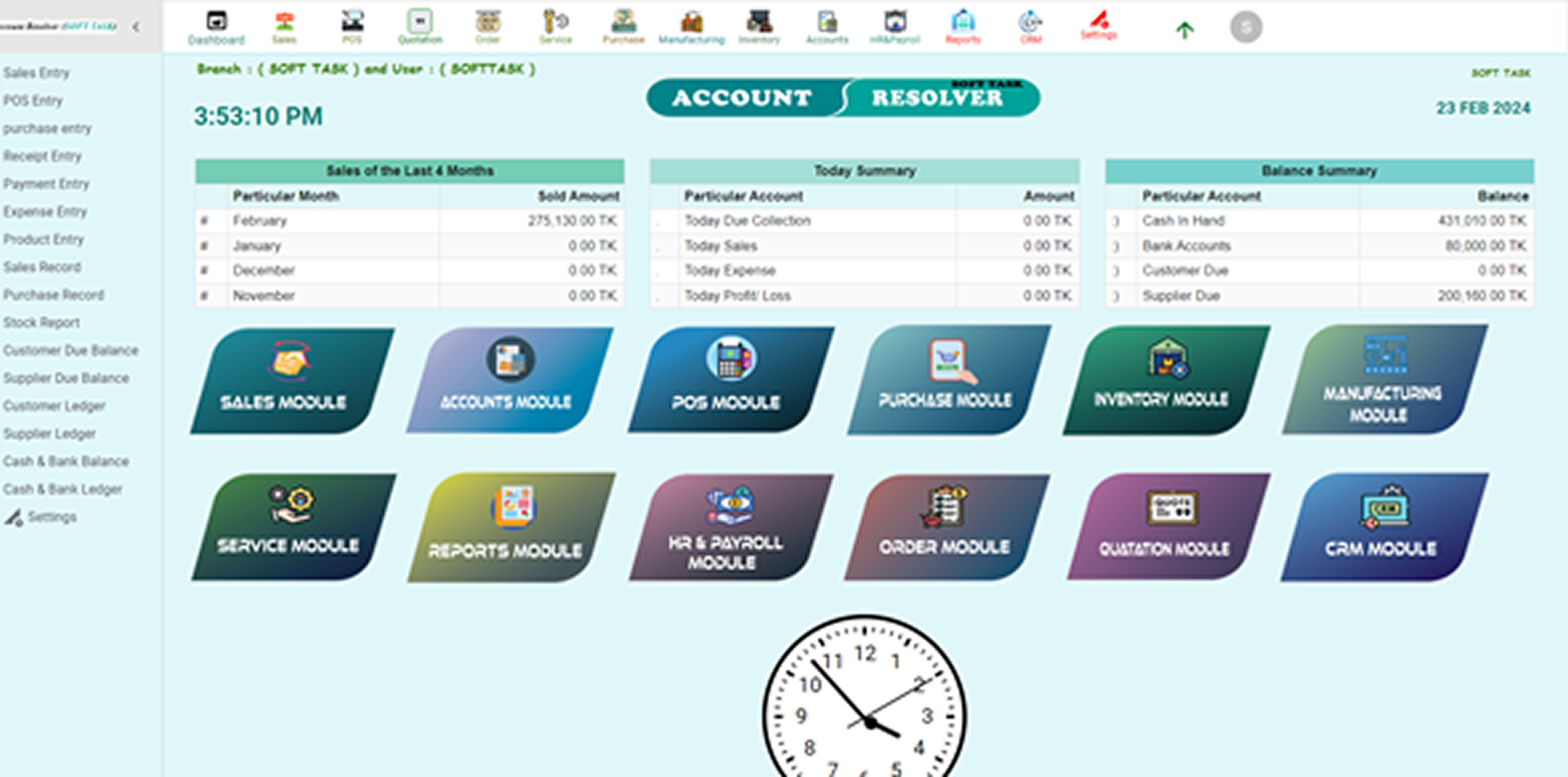Go to Customer Ledger in sidebar
The width and height of the screenshot is (1568, 777).
(54, 406)
